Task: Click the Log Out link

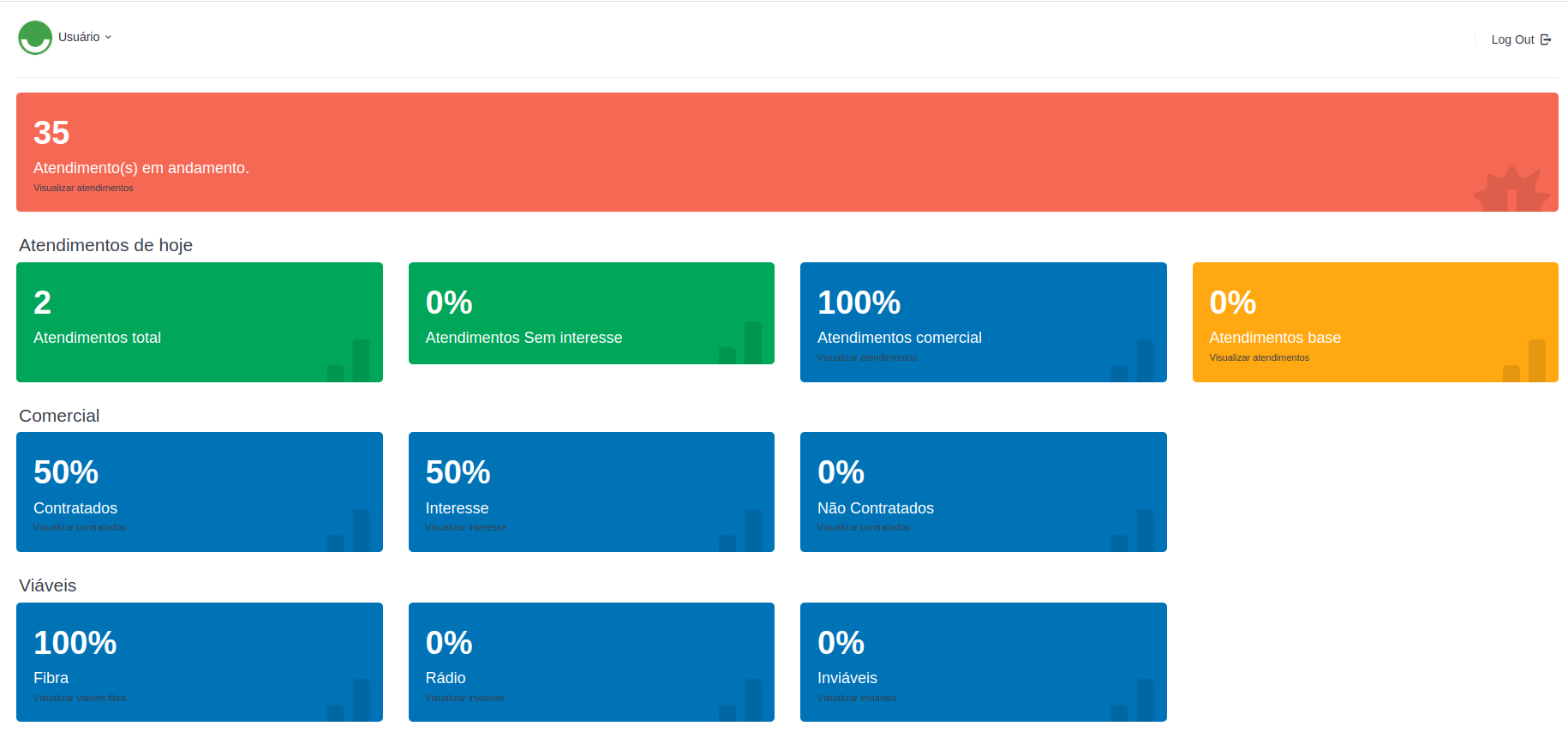Action: pos(1512,39)
